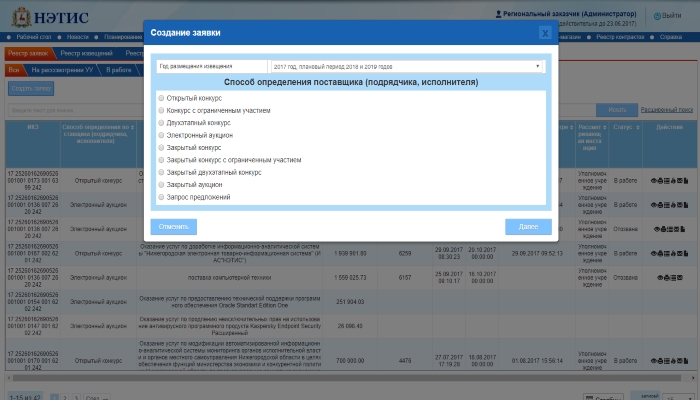700x400 pixels.
Task: View the application in row 0167 002 62 via eye icon
Action: pyautogui.click(x=654, y=254)
